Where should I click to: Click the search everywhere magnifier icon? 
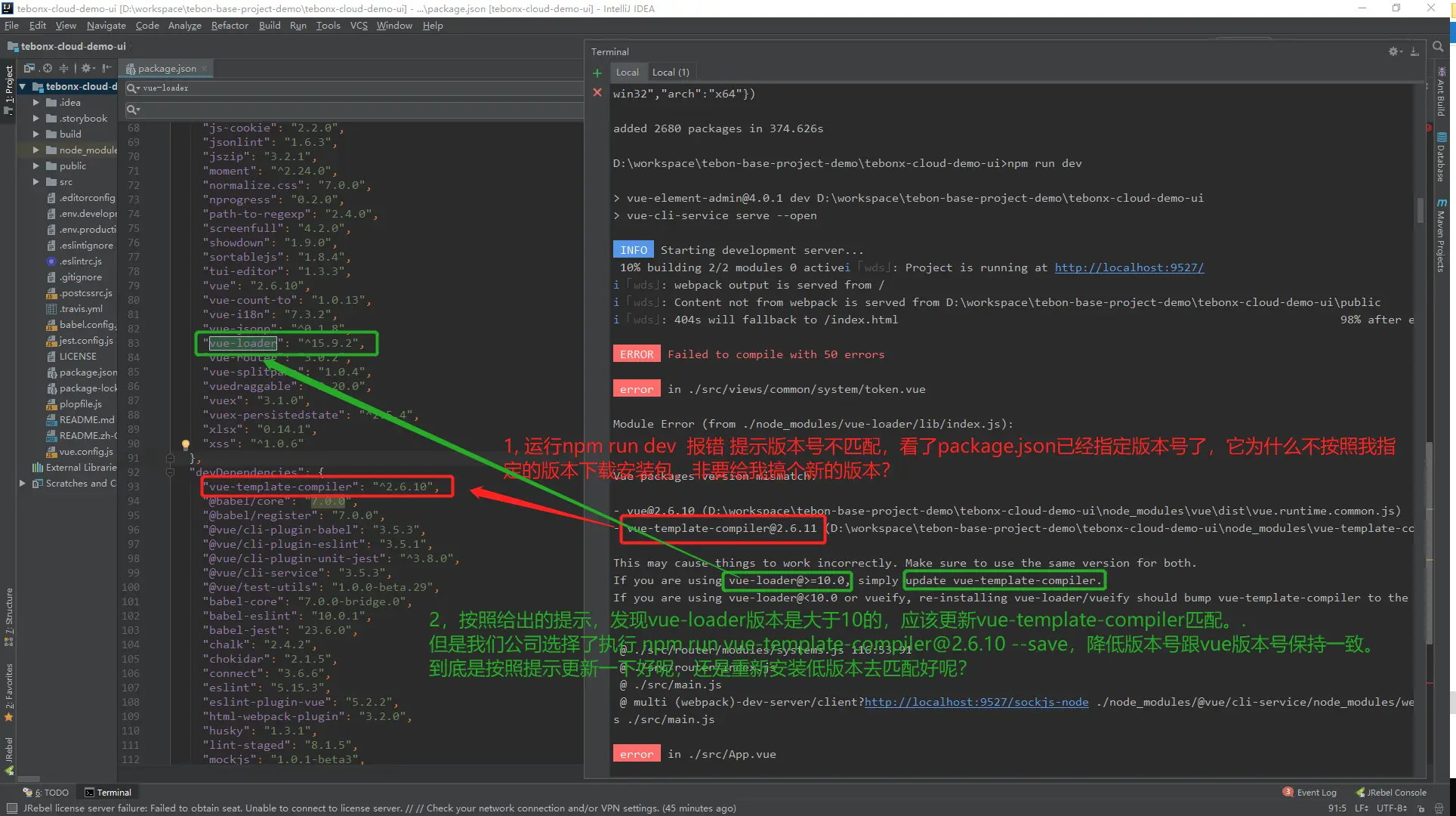(1438, 47)
